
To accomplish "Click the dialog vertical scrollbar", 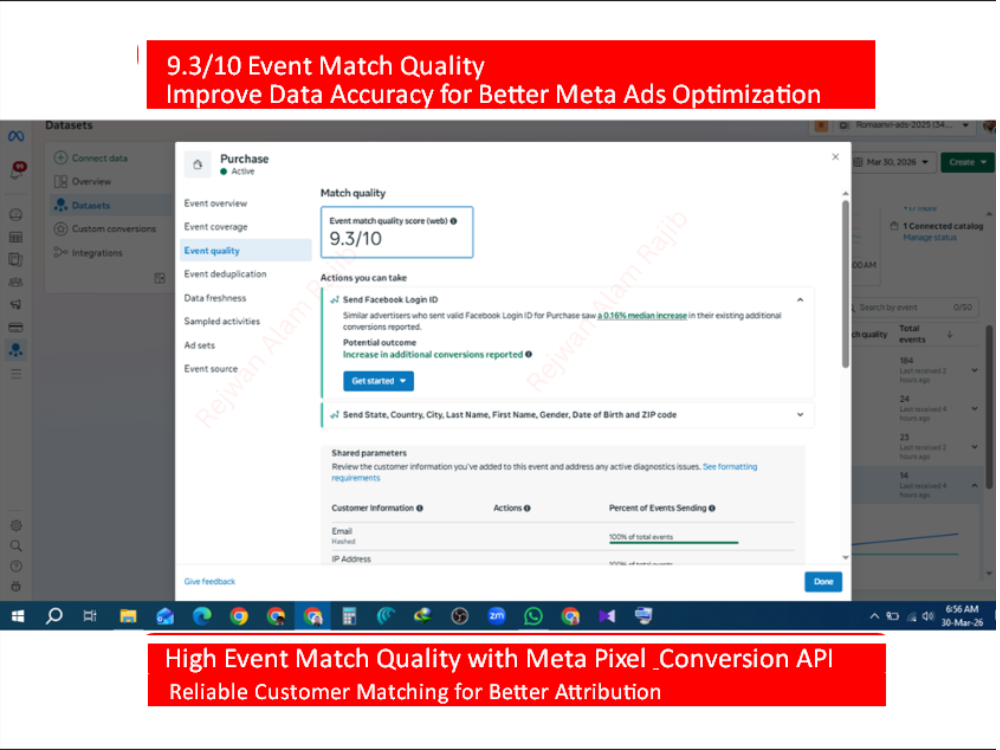I will pyautogui.click(x=846, y=284).
